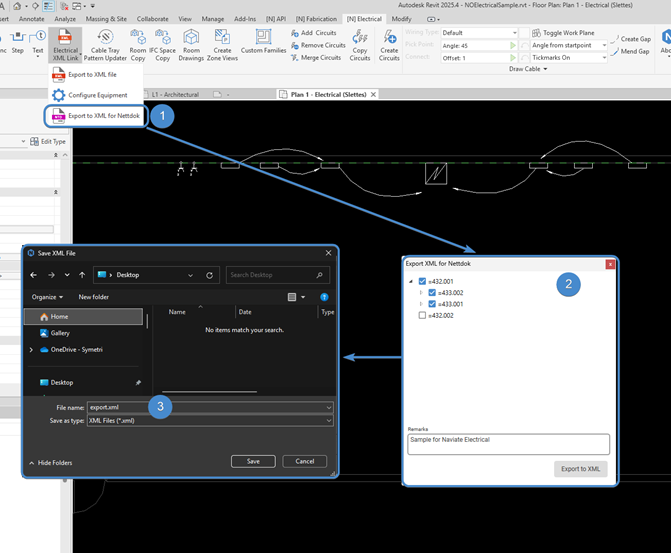Viewport: 671px width, 553px height.
Task: Apply the Offset 1 green arrow
Action: (513, 57)
